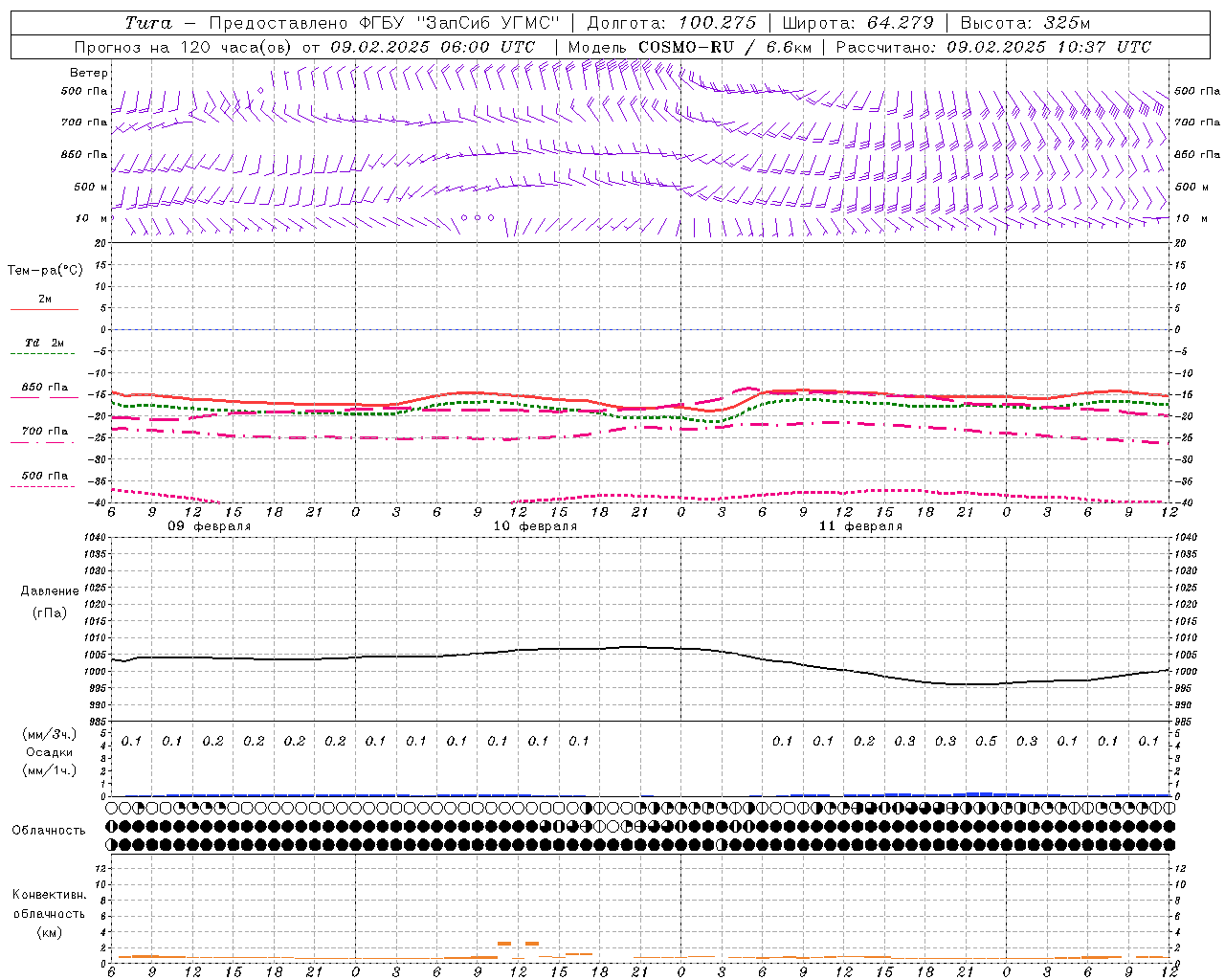Screen dimensions: 1225x980
Task: Click the '2м' temperature legend entry
Action: click(x=45, y=300)
